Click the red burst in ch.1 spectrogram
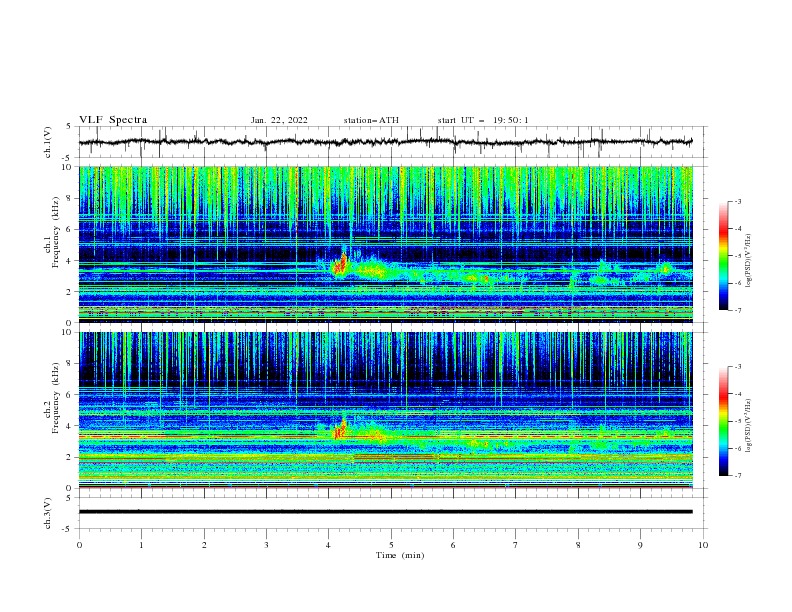The image size is (792, 612). point(340,265)
